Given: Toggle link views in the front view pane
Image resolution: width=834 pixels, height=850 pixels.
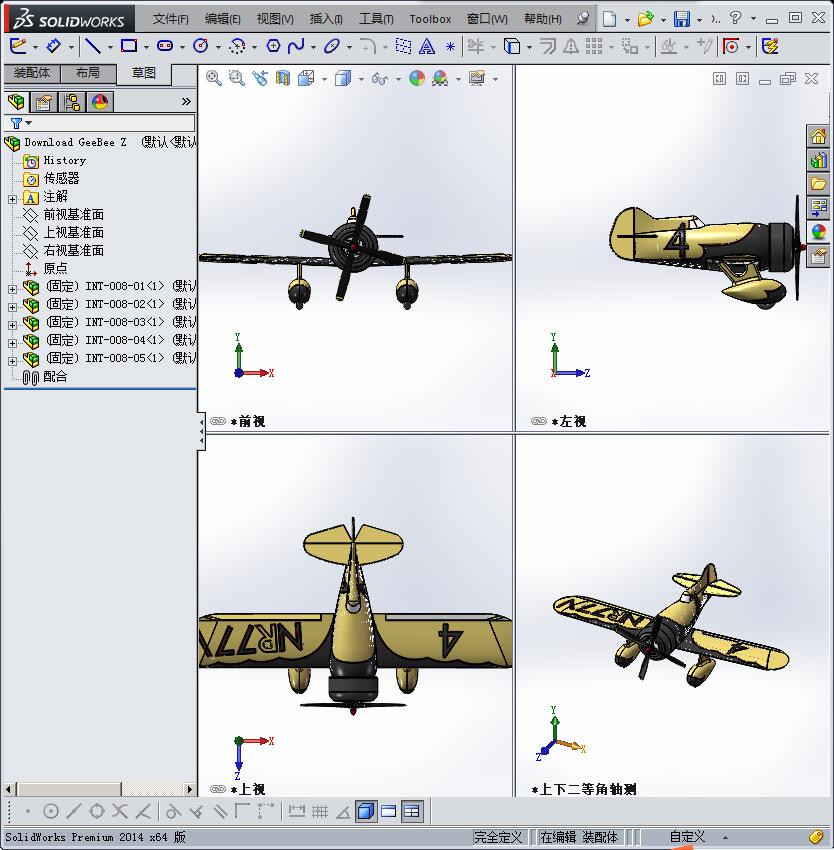Looking at the screenshot, I should coord(217,421).
